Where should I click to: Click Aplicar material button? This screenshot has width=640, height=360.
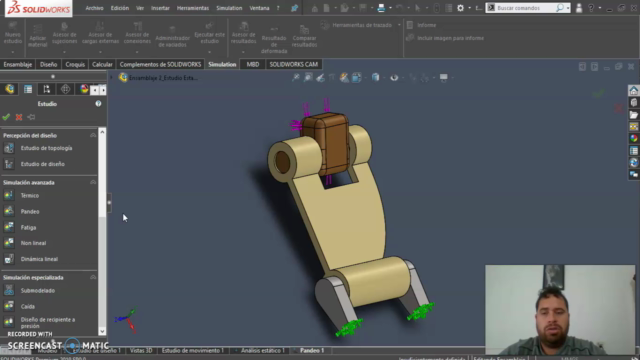point(38,36)
